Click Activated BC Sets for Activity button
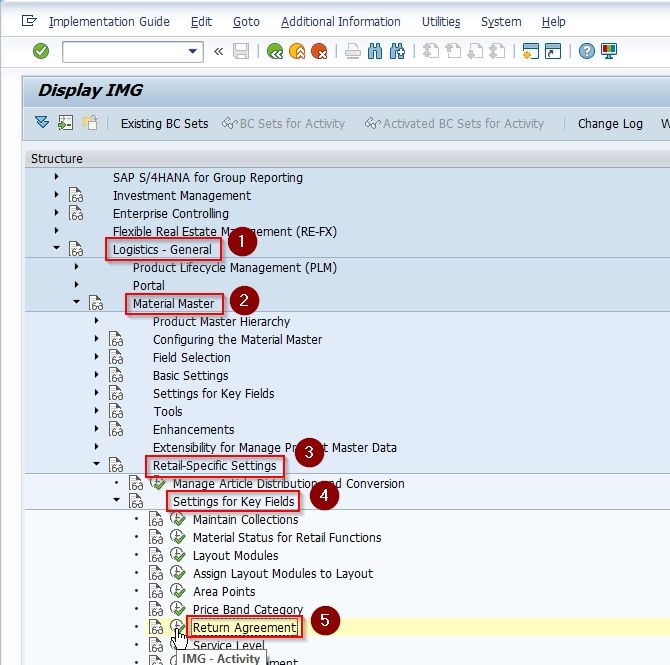670x665 pixels. pyautogui.click(x=455, y=124)
